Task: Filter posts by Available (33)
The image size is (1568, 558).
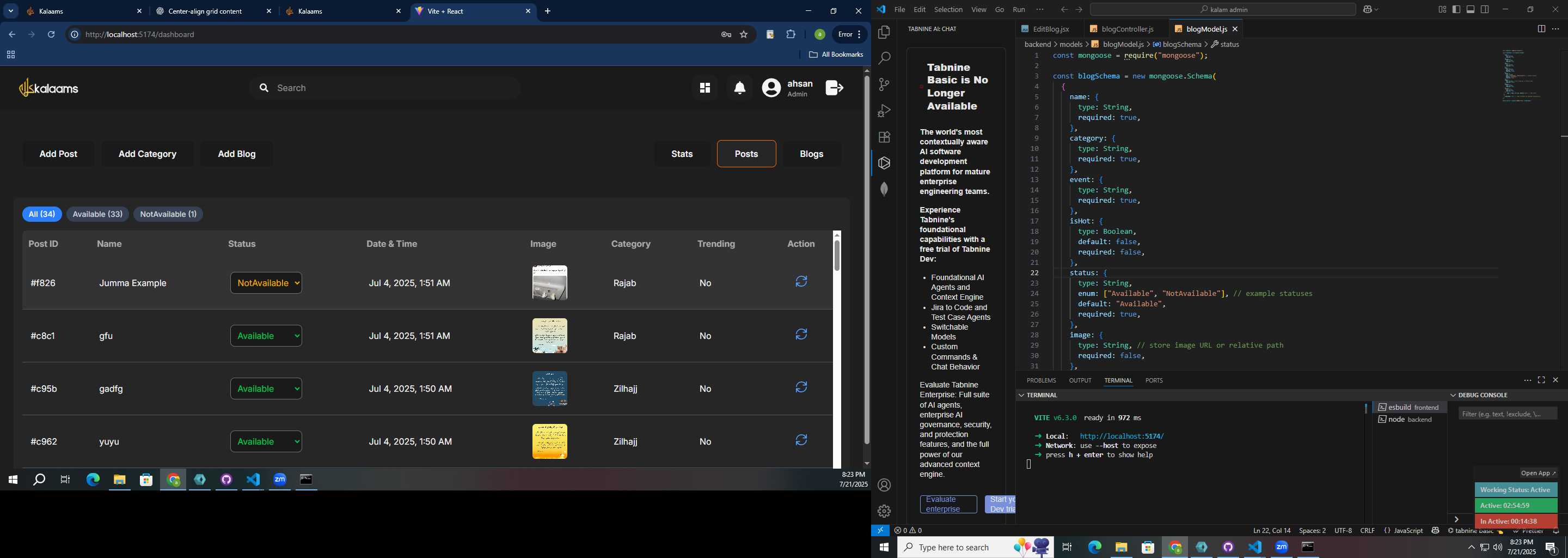Action: [x=97, y=215]
